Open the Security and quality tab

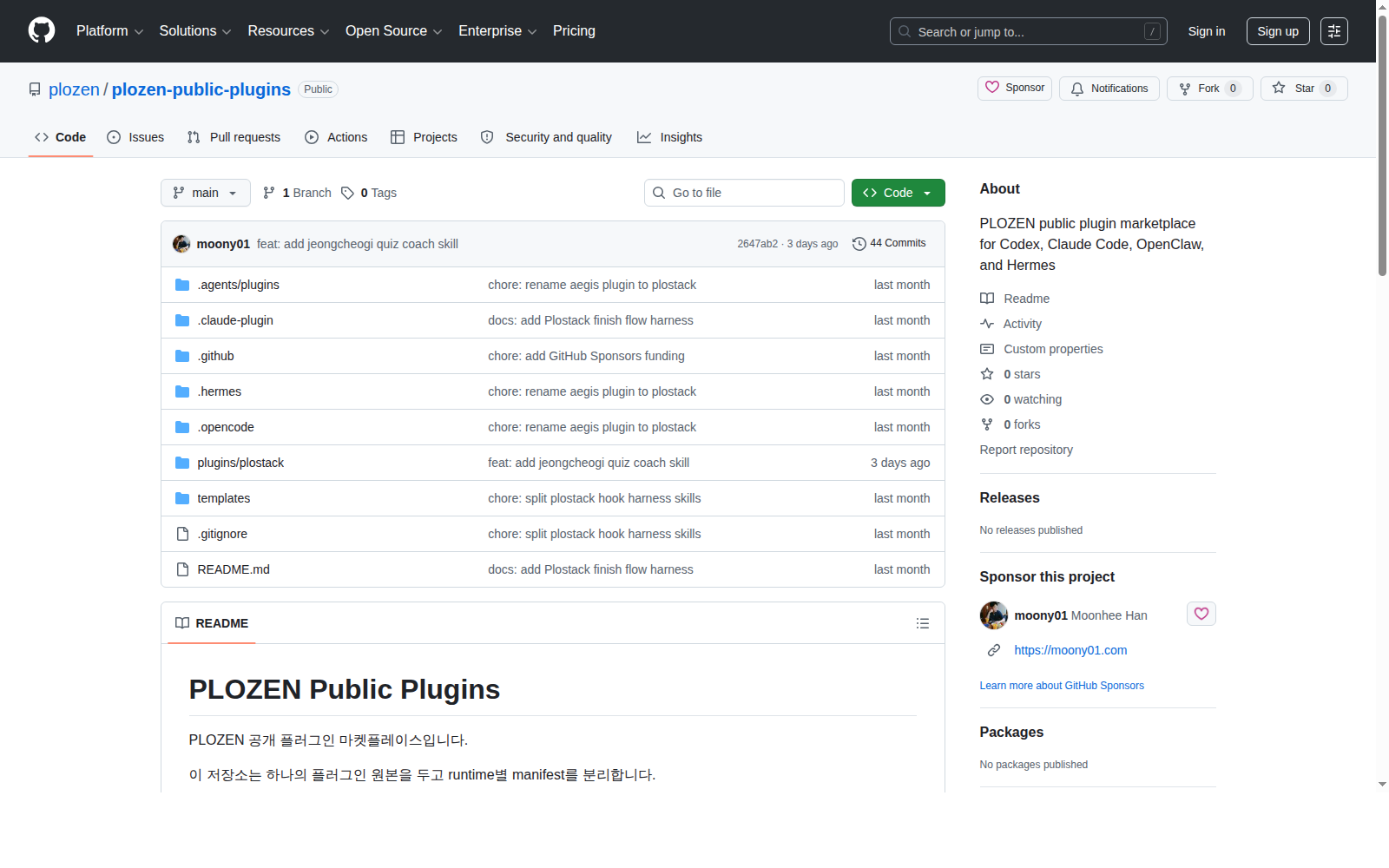546,137
